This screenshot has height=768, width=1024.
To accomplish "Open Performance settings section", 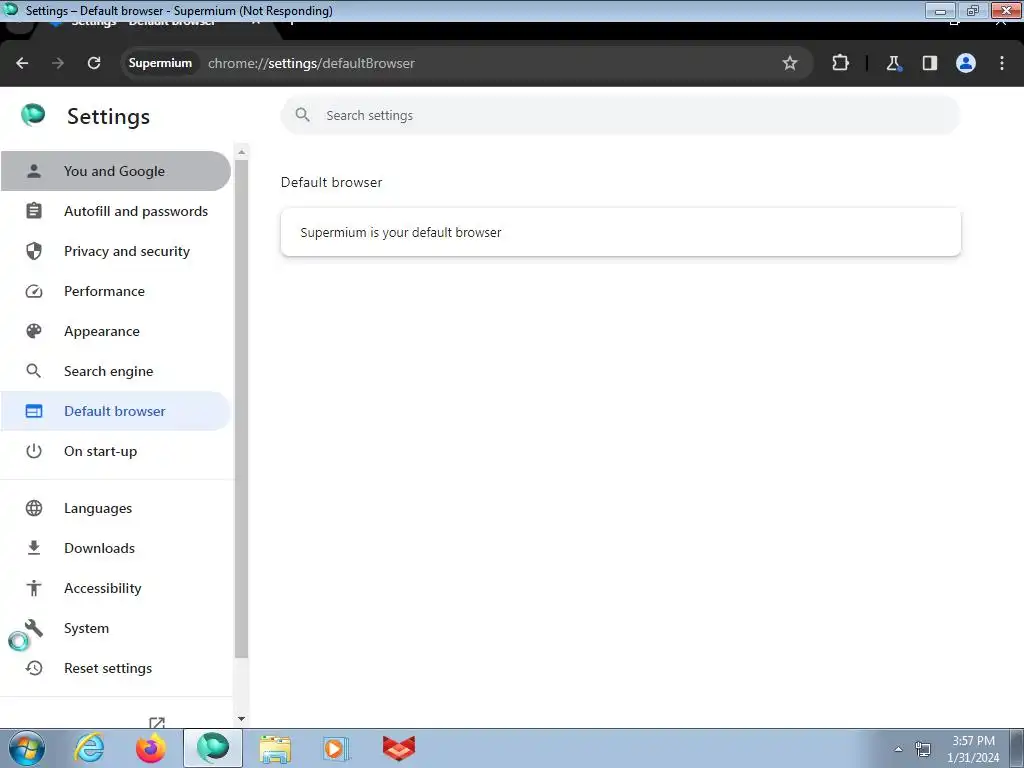I will coord(116,291).
